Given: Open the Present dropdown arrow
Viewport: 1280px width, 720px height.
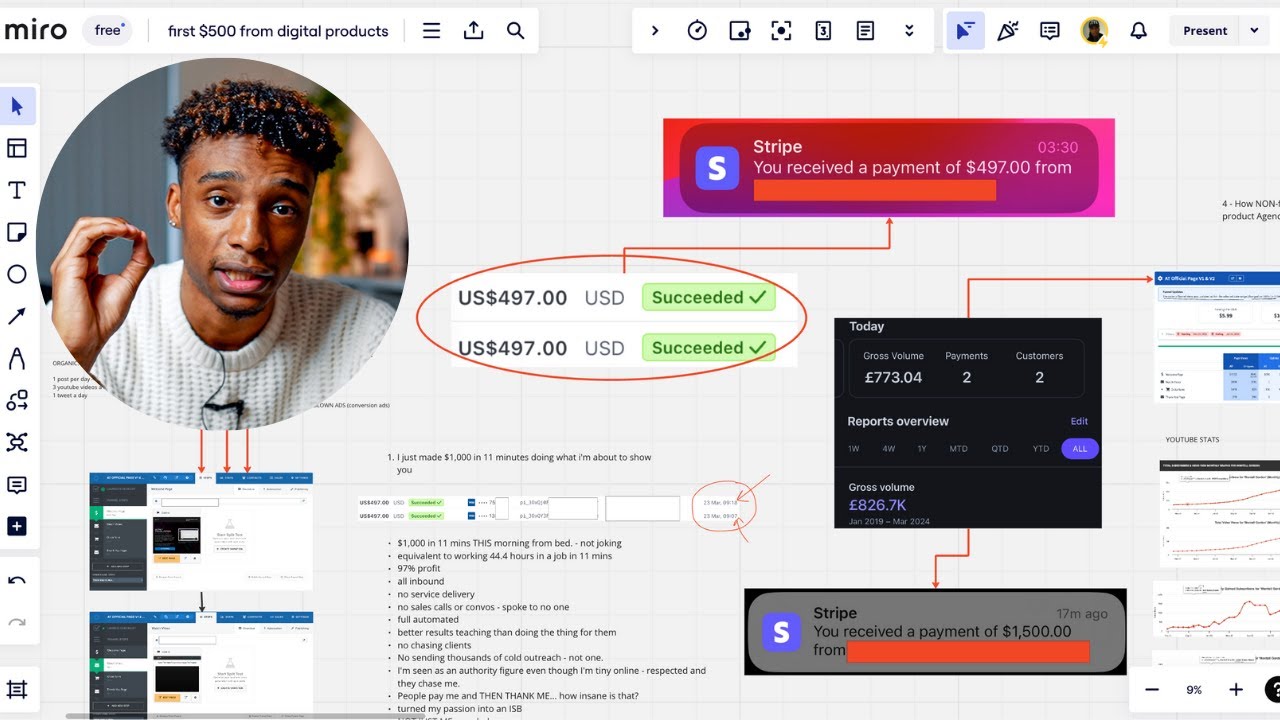Looking at the screenshot, I should [x=1254, y=31].
